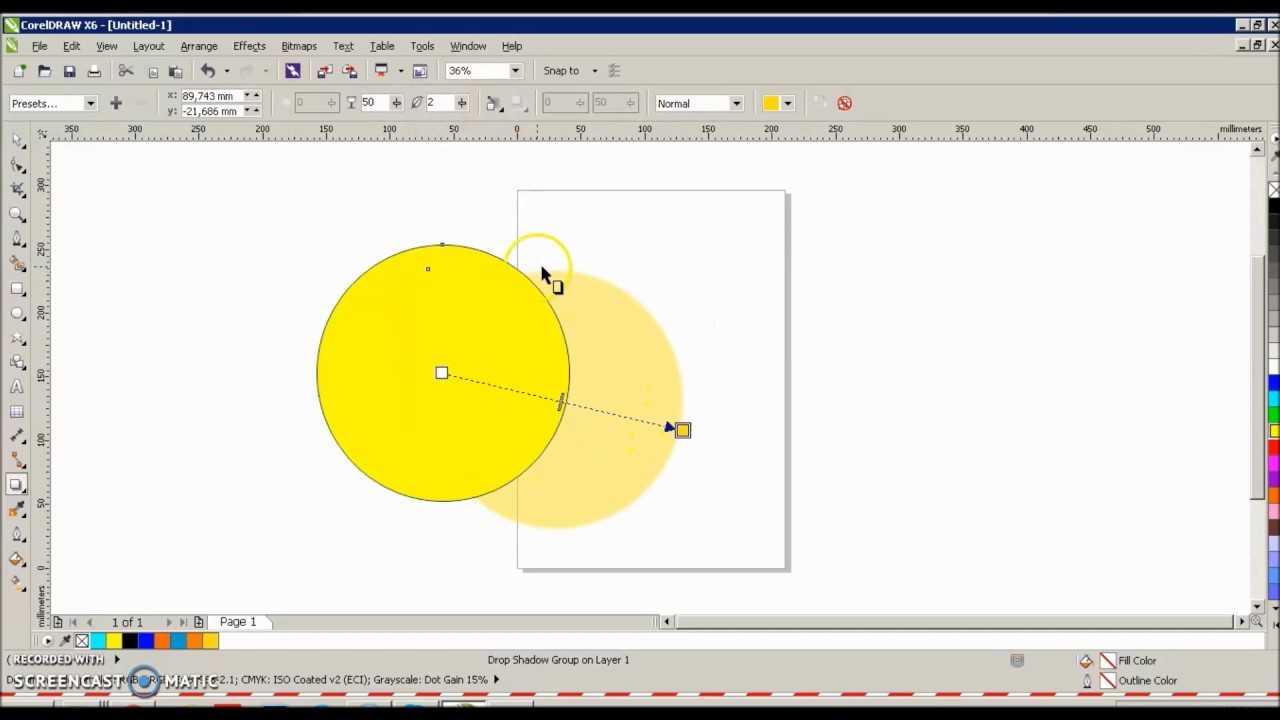Click the drop shadow opacity field showing 50
Screen dimensions: 1280x720
pos(374,103)
